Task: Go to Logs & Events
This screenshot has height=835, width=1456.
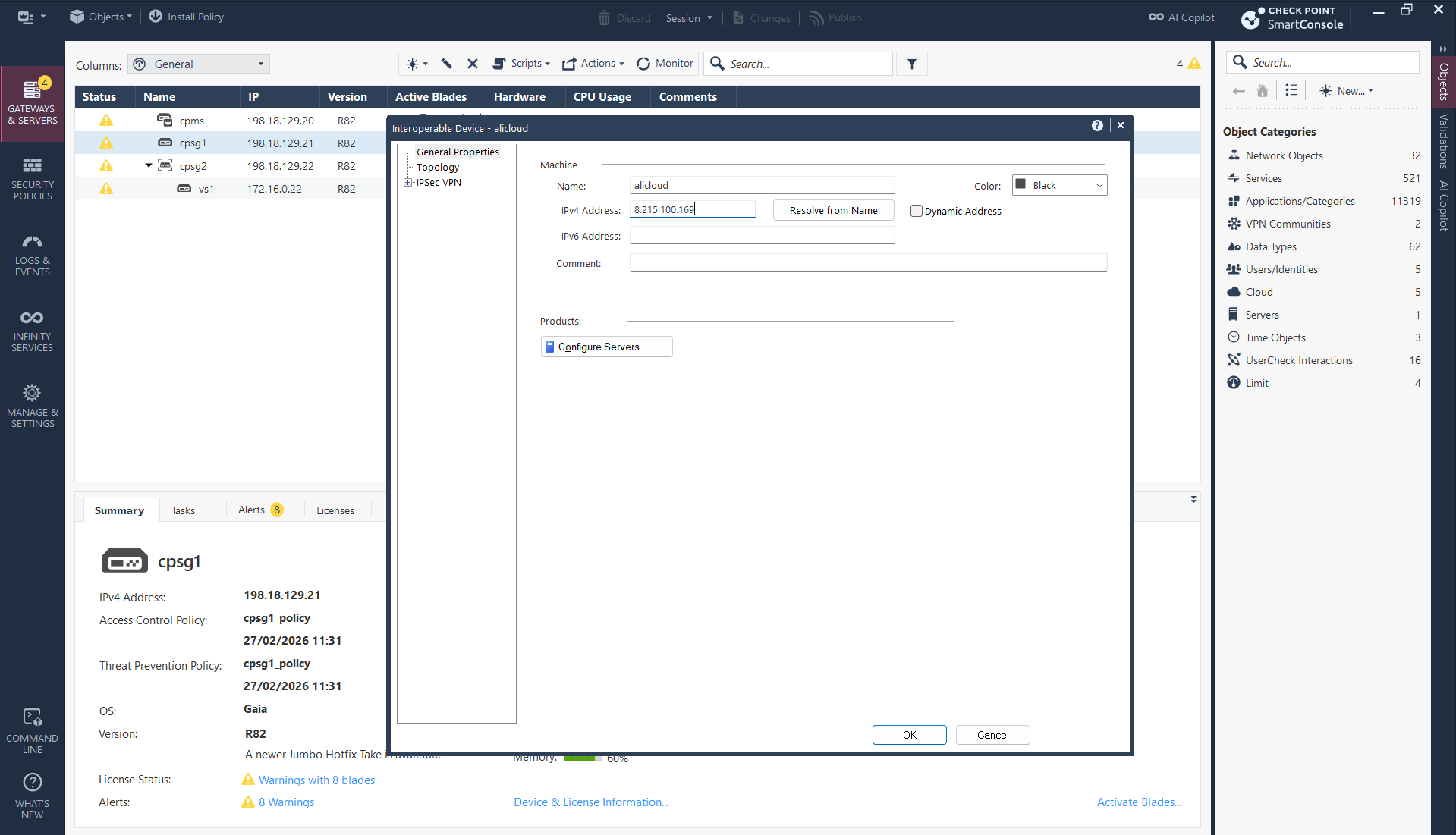Action: [x=32, y=255]
